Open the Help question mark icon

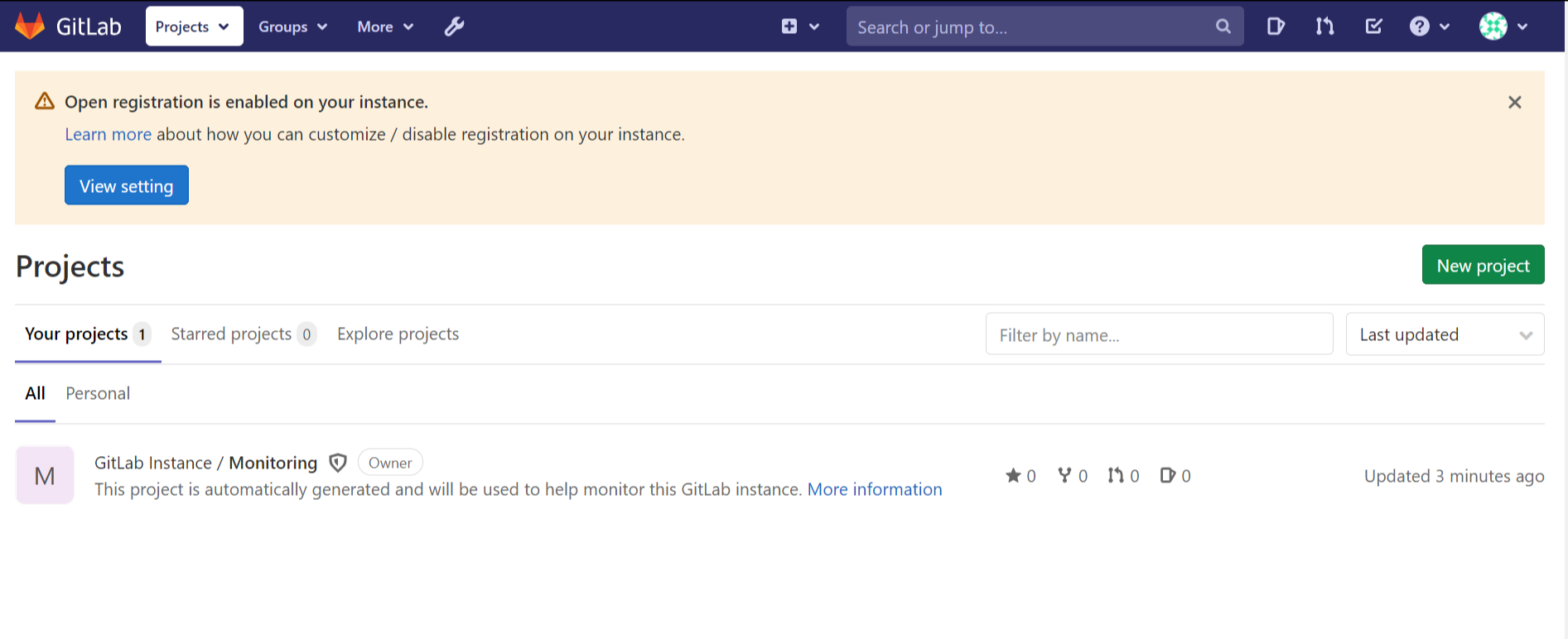pos(1419,26)
